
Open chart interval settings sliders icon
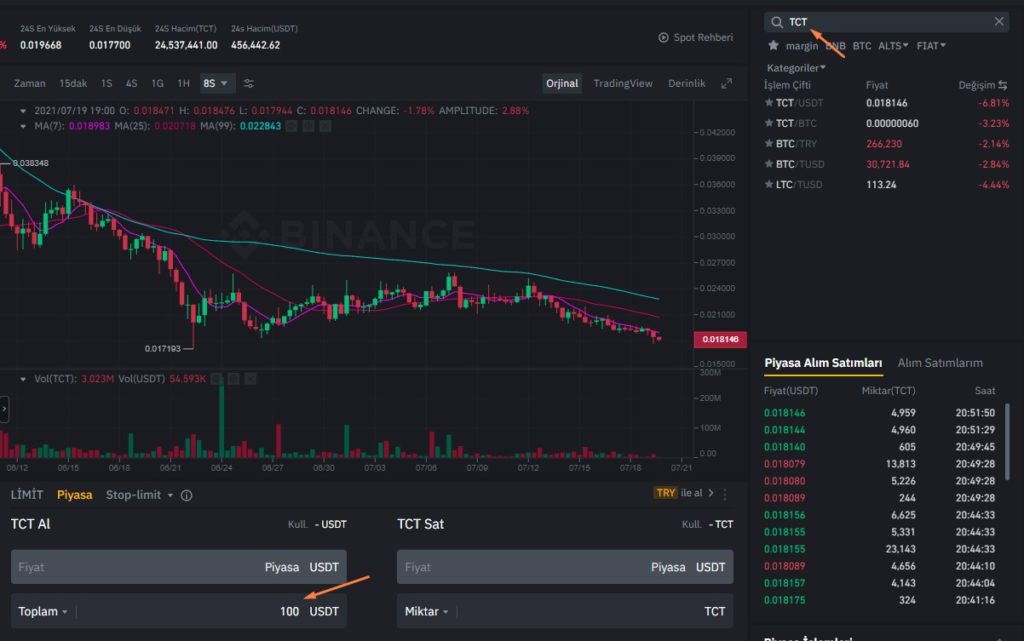(x=249, y=84)
